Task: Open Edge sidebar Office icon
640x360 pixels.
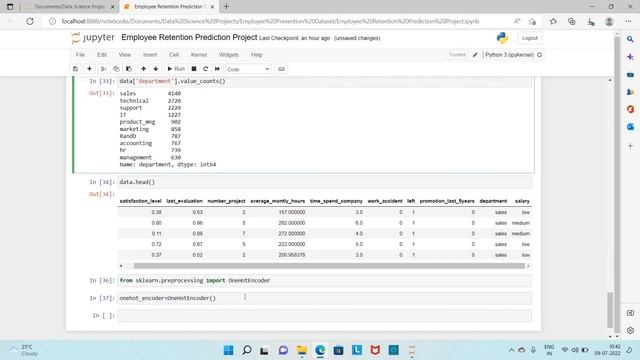Action: pyautogui.click(x=631, y=109)
